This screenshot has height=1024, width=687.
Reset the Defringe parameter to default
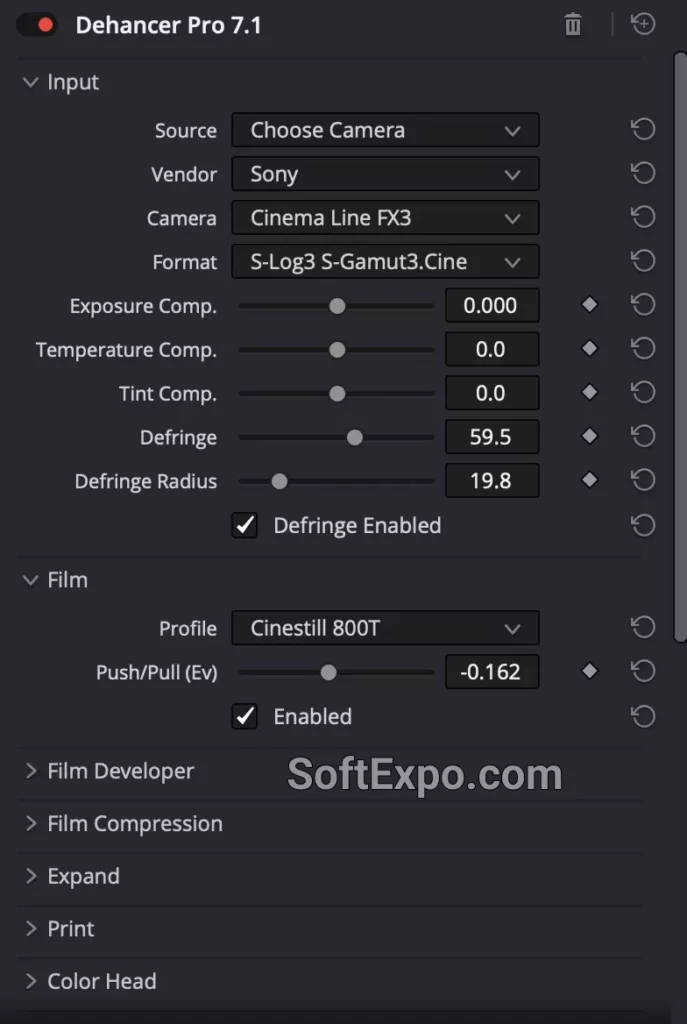click(643, 437)
